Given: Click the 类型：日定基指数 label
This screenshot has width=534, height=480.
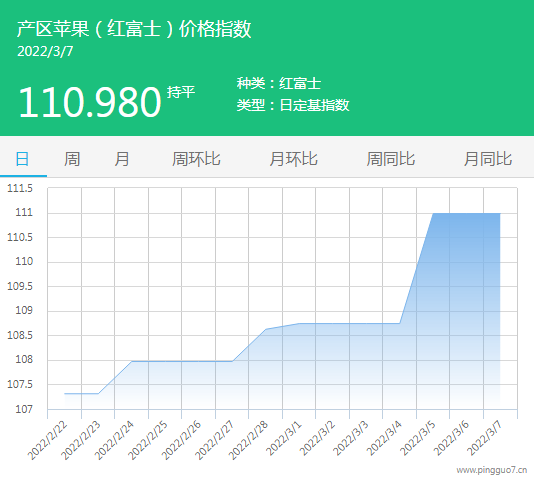Looking at the screenshot, I should coord(293,105).
